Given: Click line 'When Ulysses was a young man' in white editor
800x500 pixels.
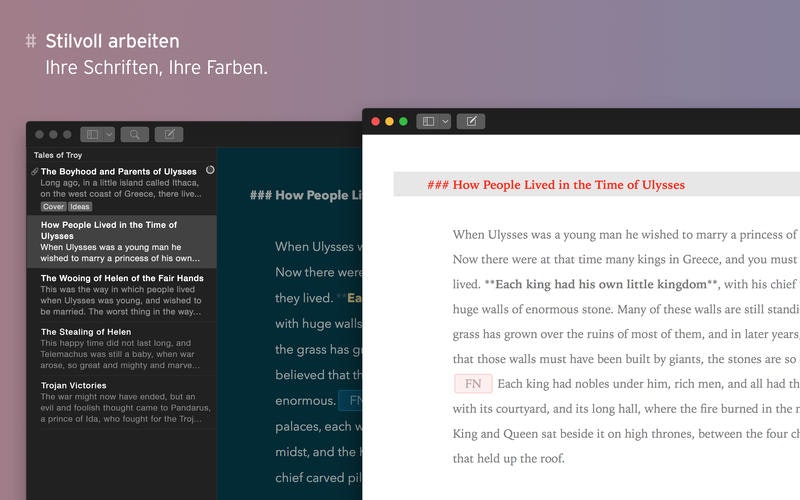Looking at the screenshot, I should 625,235.
